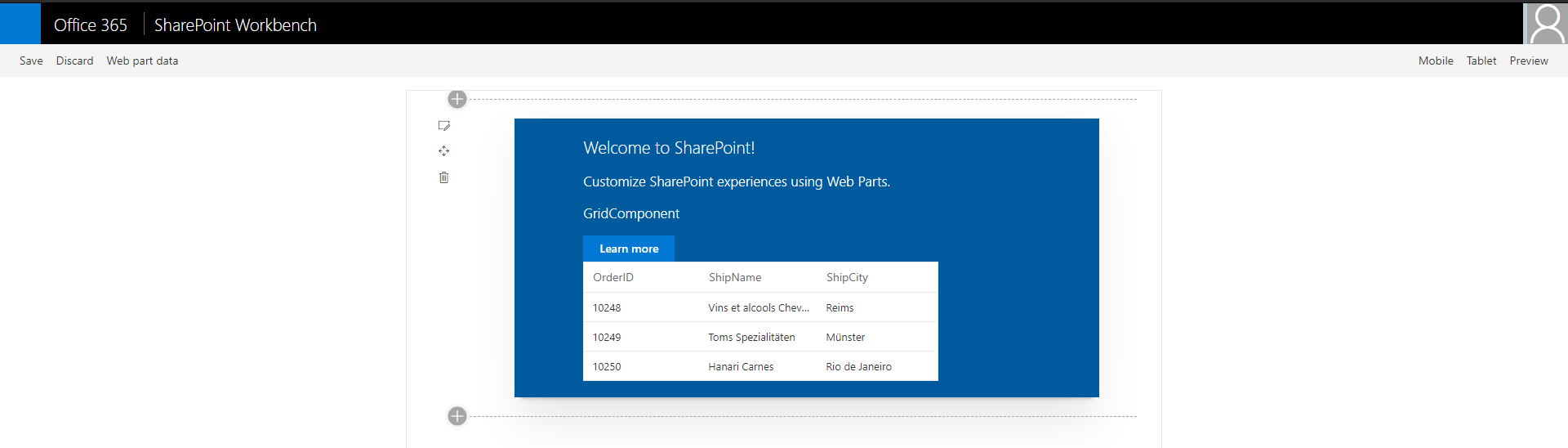This screenshot has width=1568, height=448.
Task: Click the bottom add web part plus icon
Action: click(457, 416)
